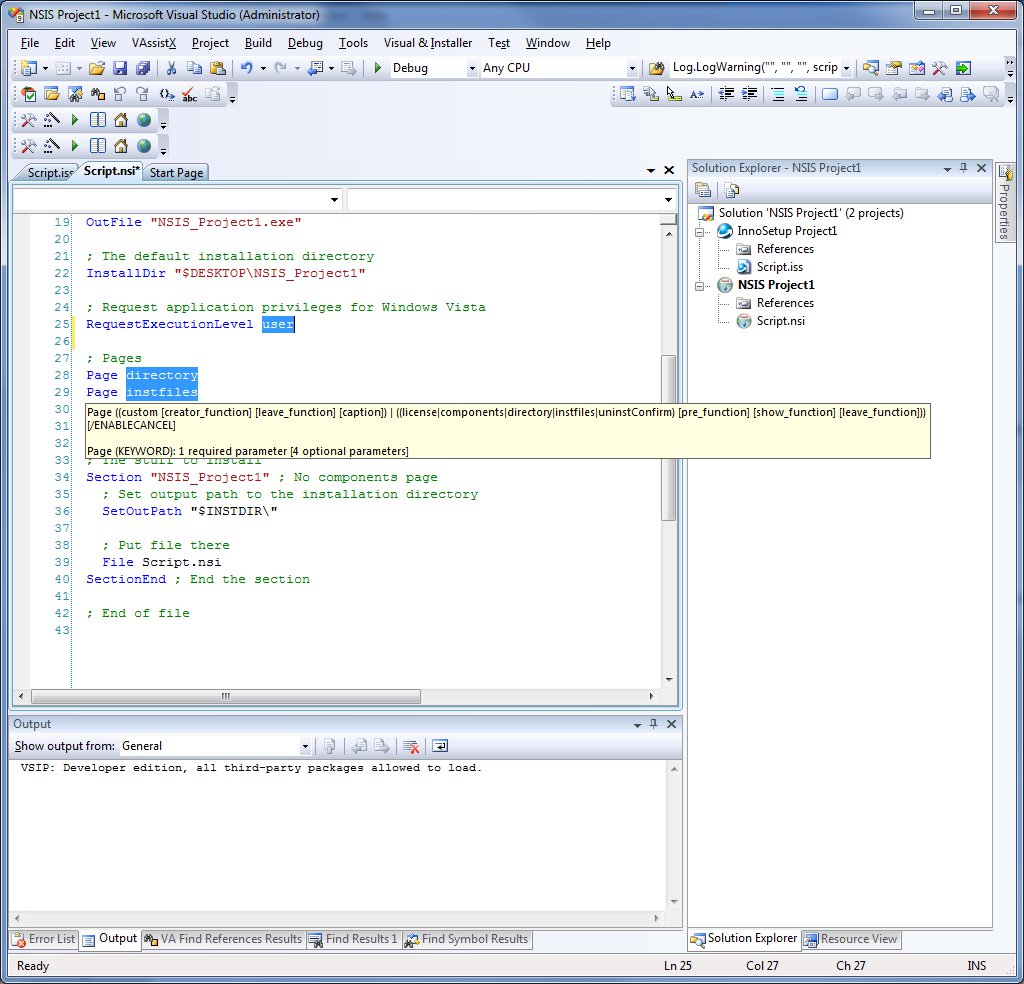This screenshot has width=1024, height=984.
Task: Start debugging with the green play arrow
Action: [377, 68]
